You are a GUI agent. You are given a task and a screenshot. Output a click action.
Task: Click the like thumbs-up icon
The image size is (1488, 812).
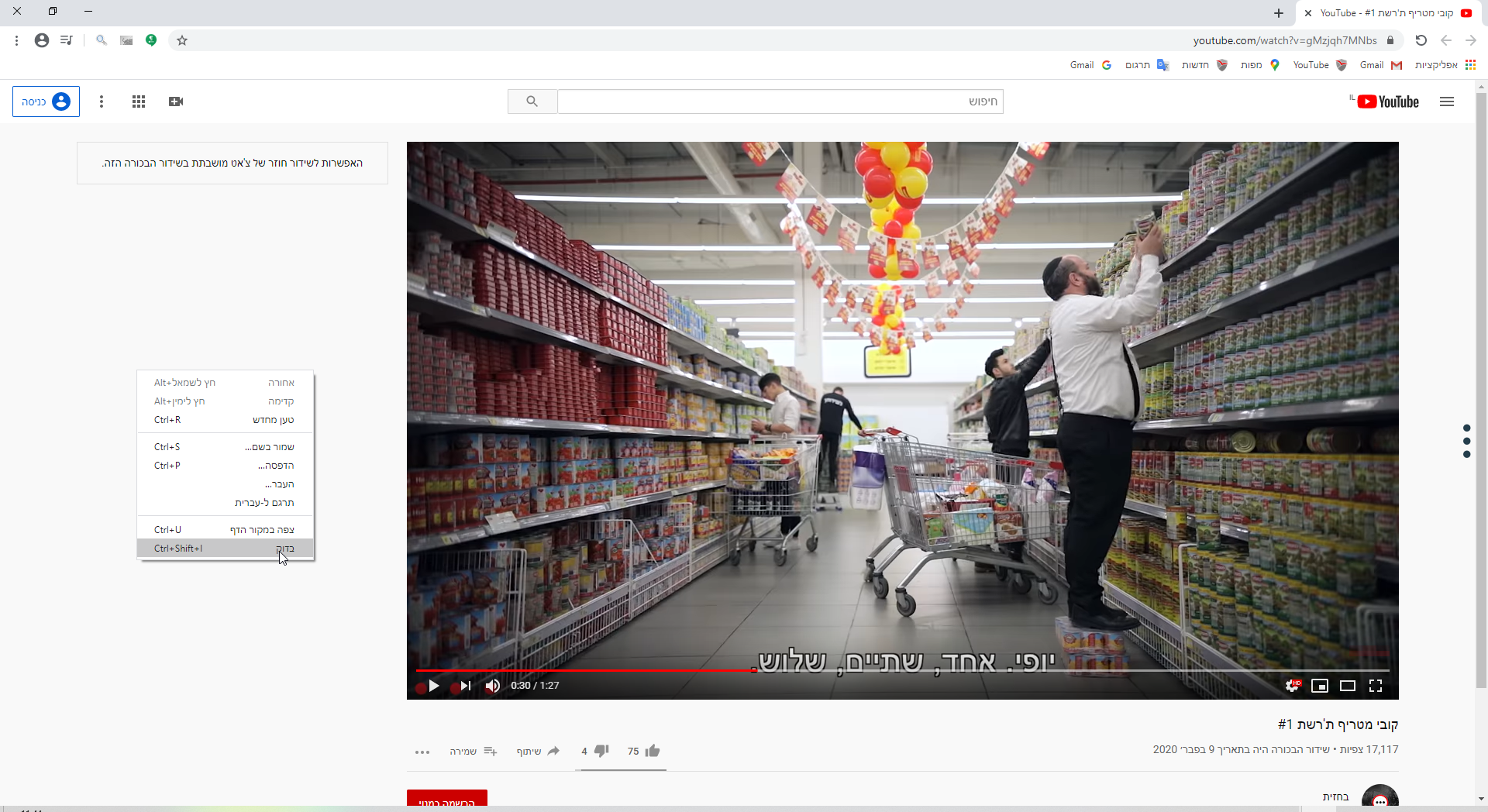pos(652,751)
